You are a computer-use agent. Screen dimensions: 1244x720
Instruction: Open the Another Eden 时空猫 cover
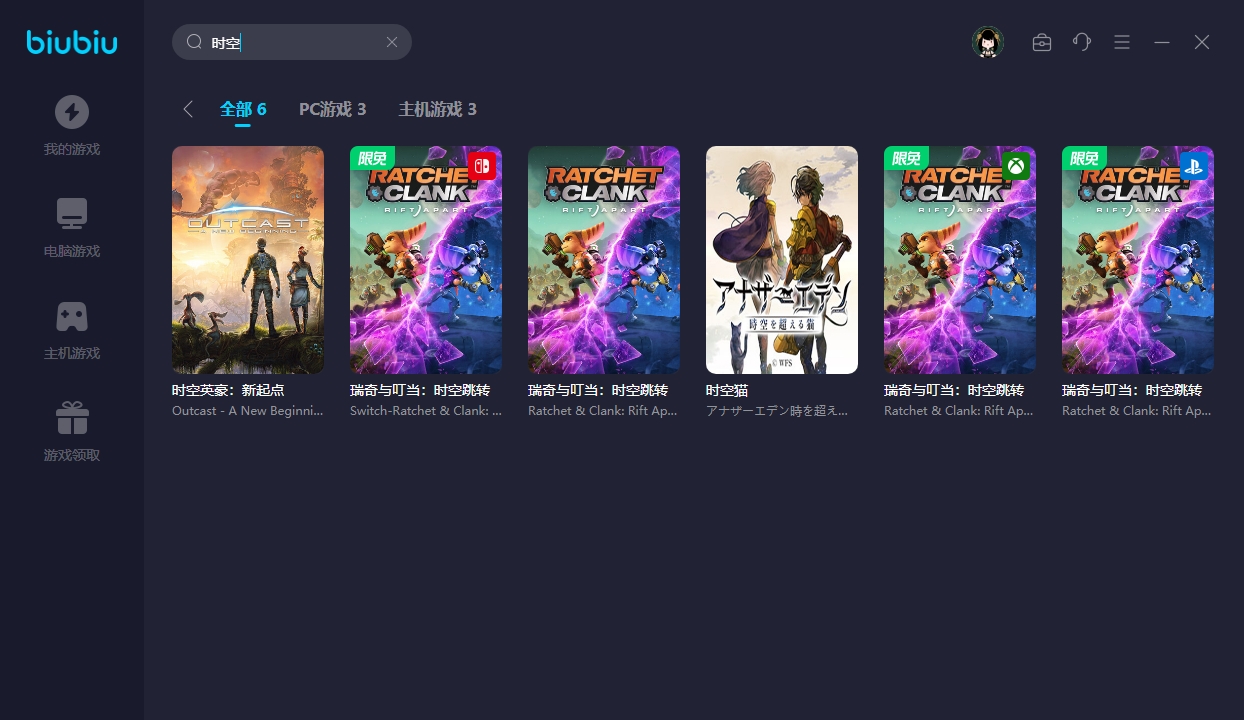coord(782,260)
